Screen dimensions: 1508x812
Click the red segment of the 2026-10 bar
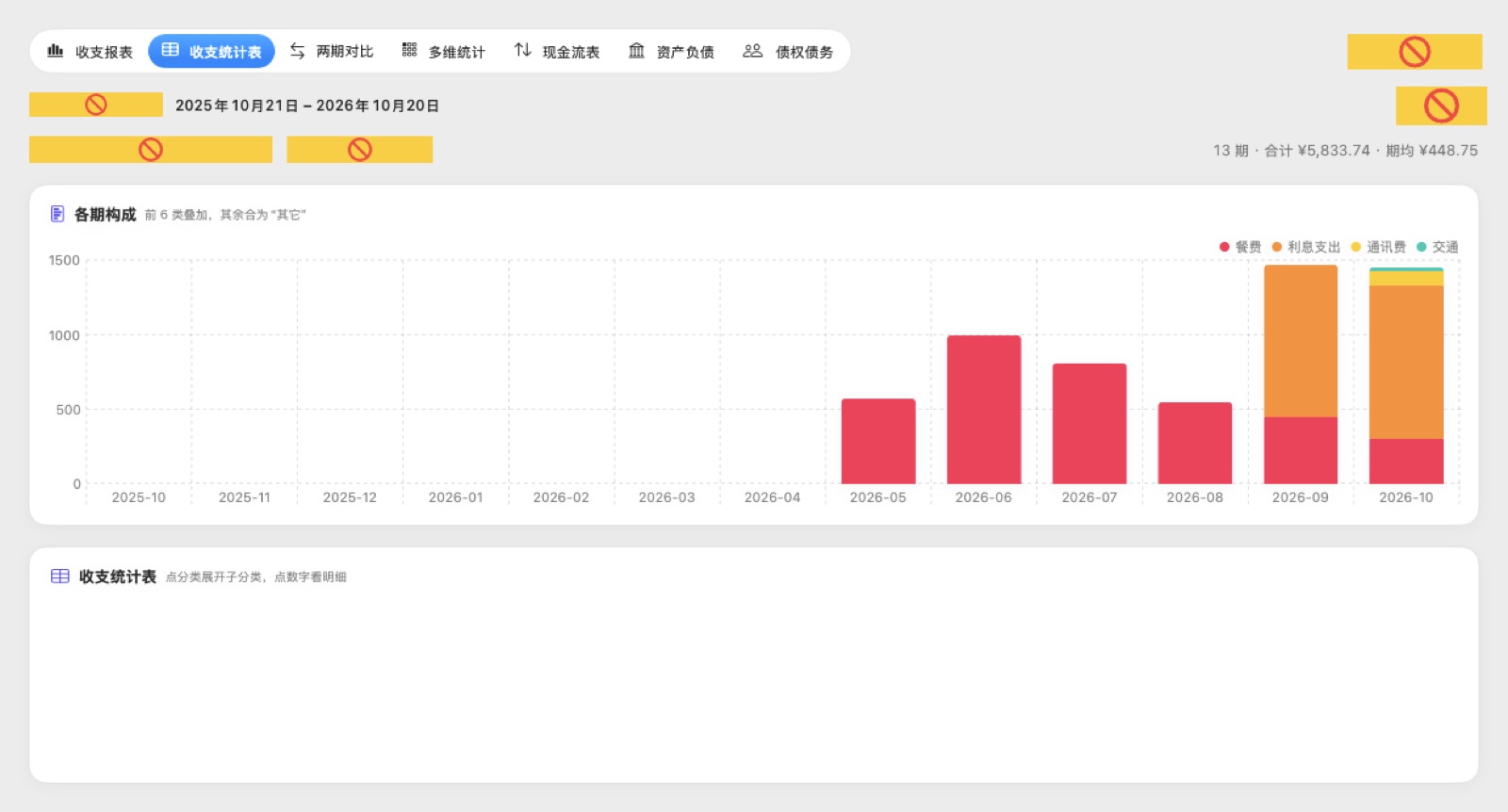coord(1406,462)
